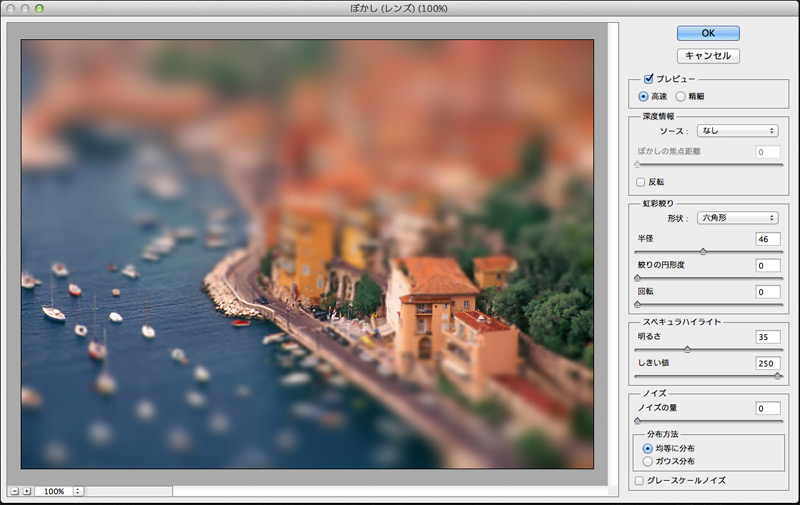Viewport: 800px width, 505px height.
Task: Click the キャンセル button
Action: point(708,56)
